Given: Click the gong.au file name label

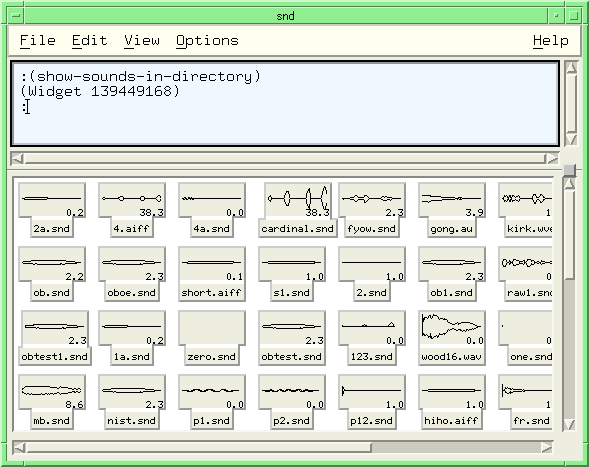Looking at the screenshot, I should click(x=452, y=229).
